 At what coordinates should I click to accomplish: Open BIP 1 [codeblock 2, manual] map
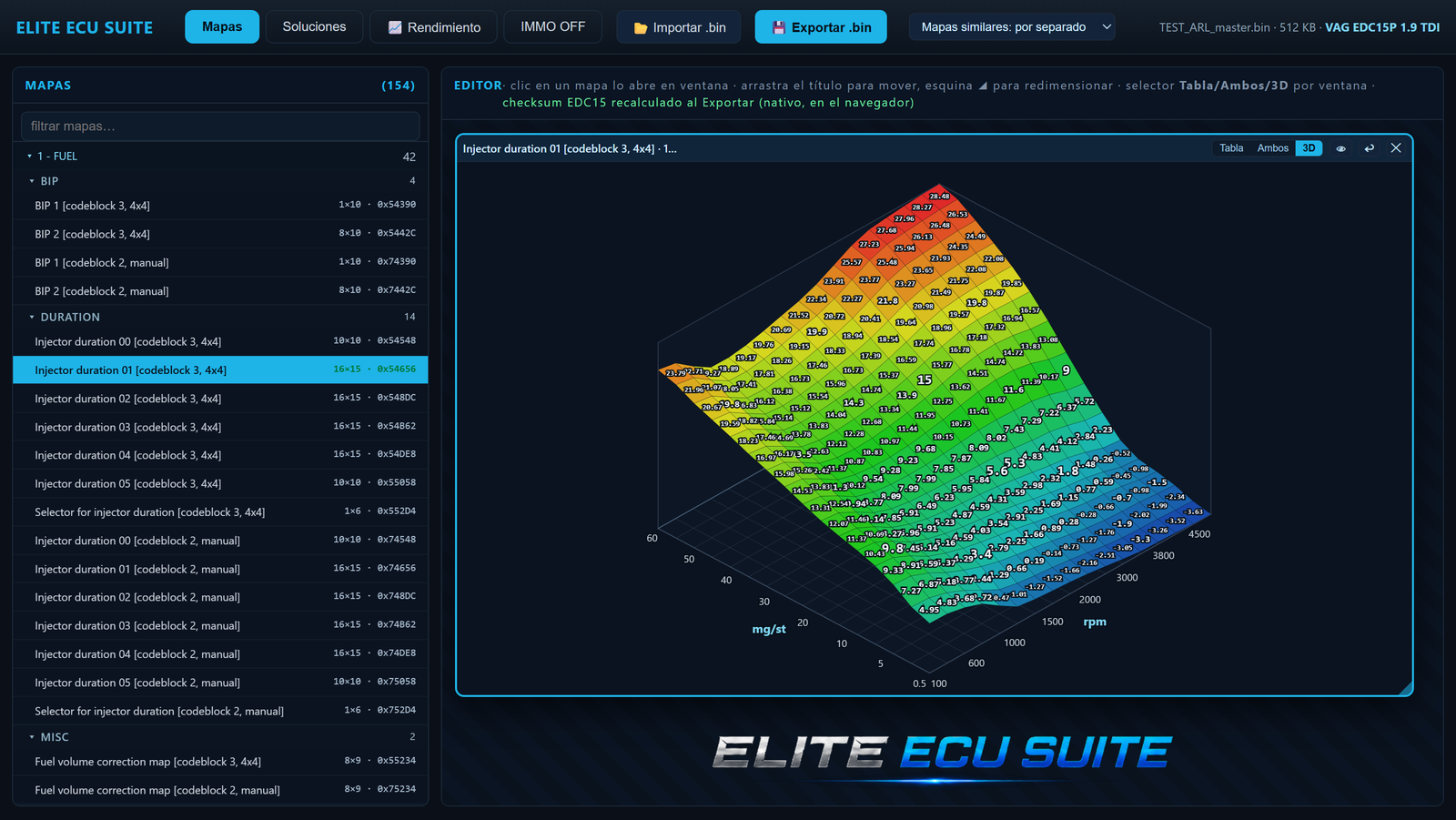[x=220, y=262]
